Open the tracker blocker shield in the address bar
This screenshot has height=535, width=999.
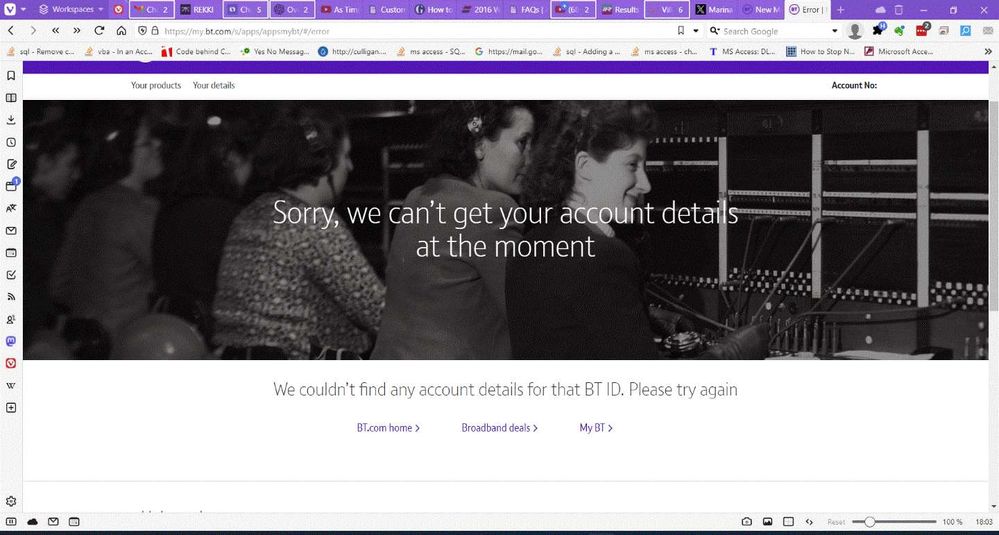[x=142, y=31]
